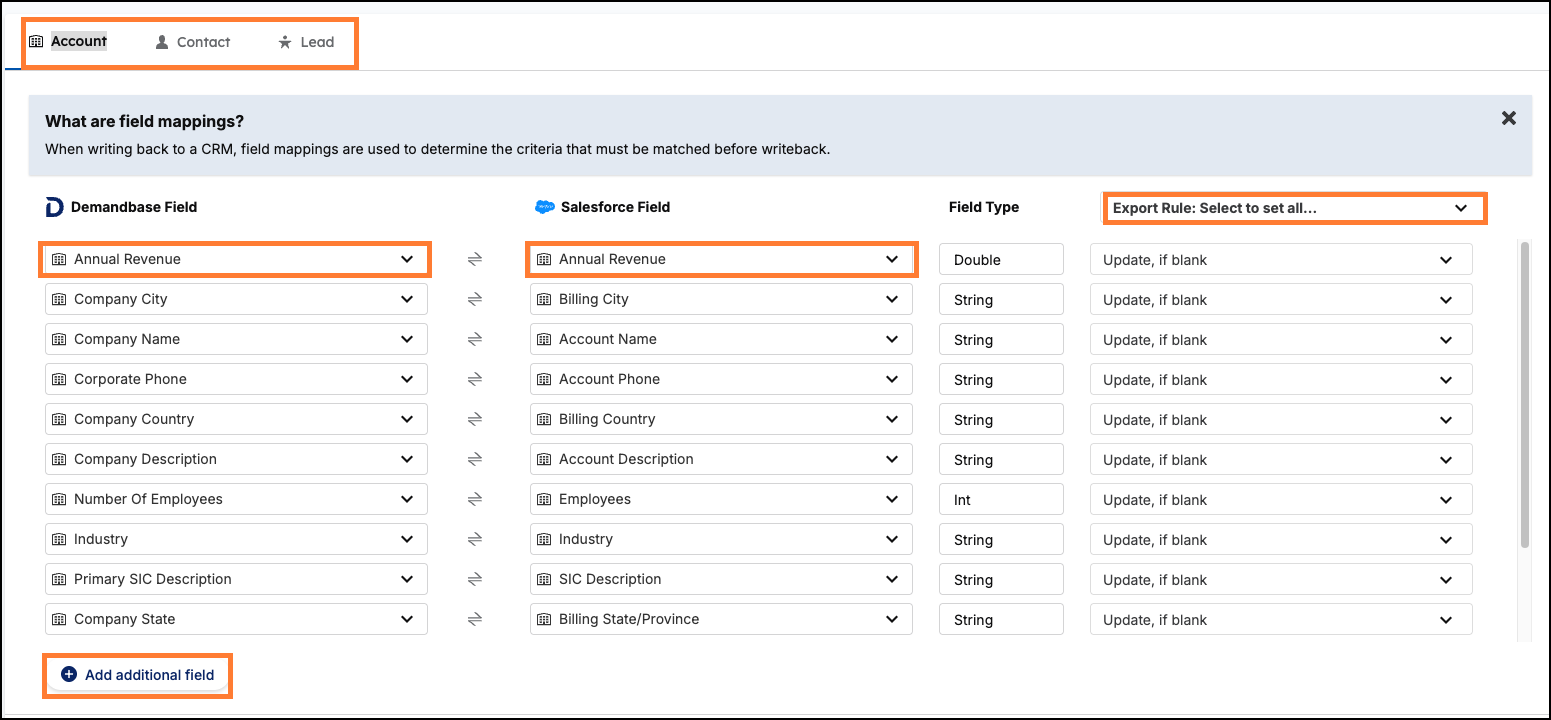Click the building icon beside Billing Country
Image resolution: width=1551 pixels, height=720 pixels.
click(x=544, y=419)
